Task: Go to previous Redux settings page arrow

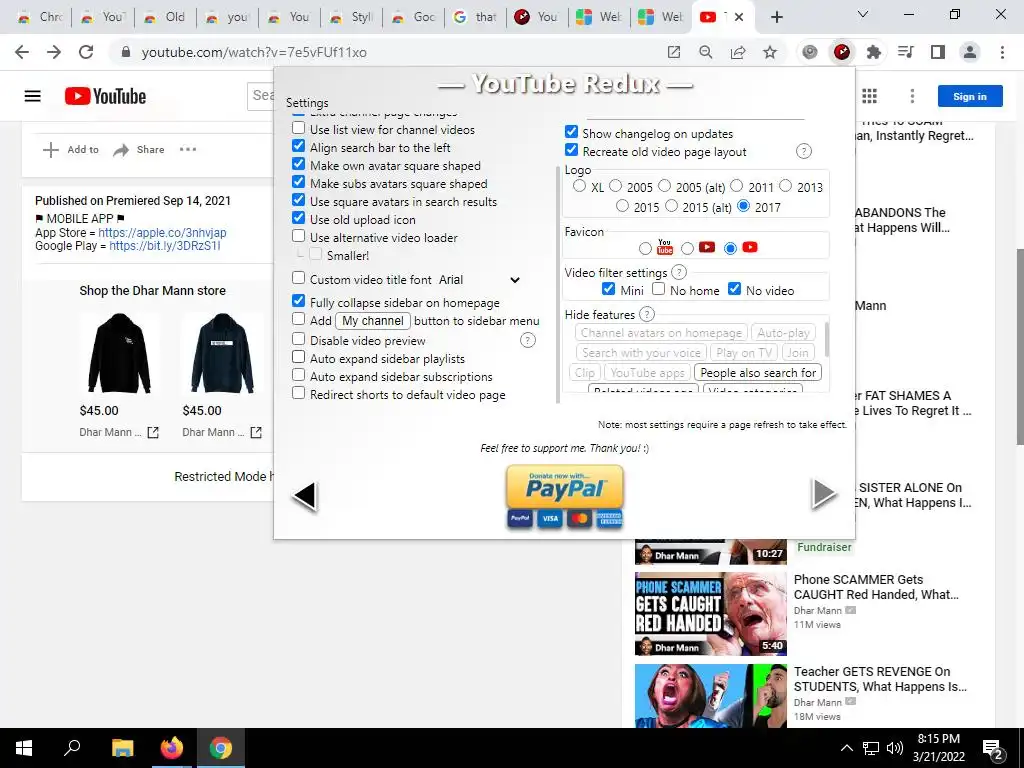Action: (305, 496)
